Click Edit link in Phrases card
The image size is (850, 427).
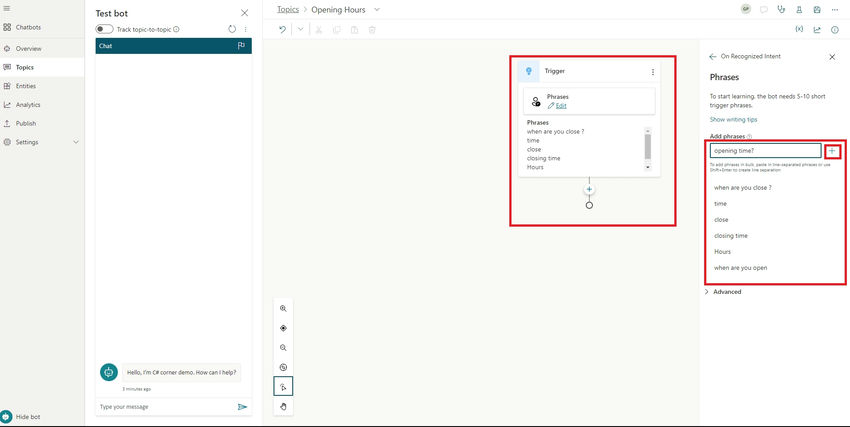pyautogui.click(x=561, y=106)
